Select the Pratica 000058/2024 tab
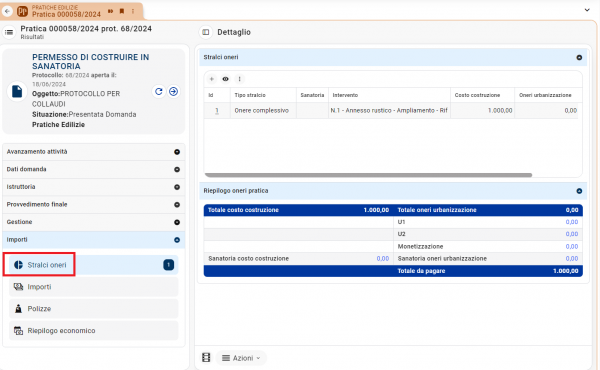The width and height of the screenshot is (600, 370). point(72,11)
